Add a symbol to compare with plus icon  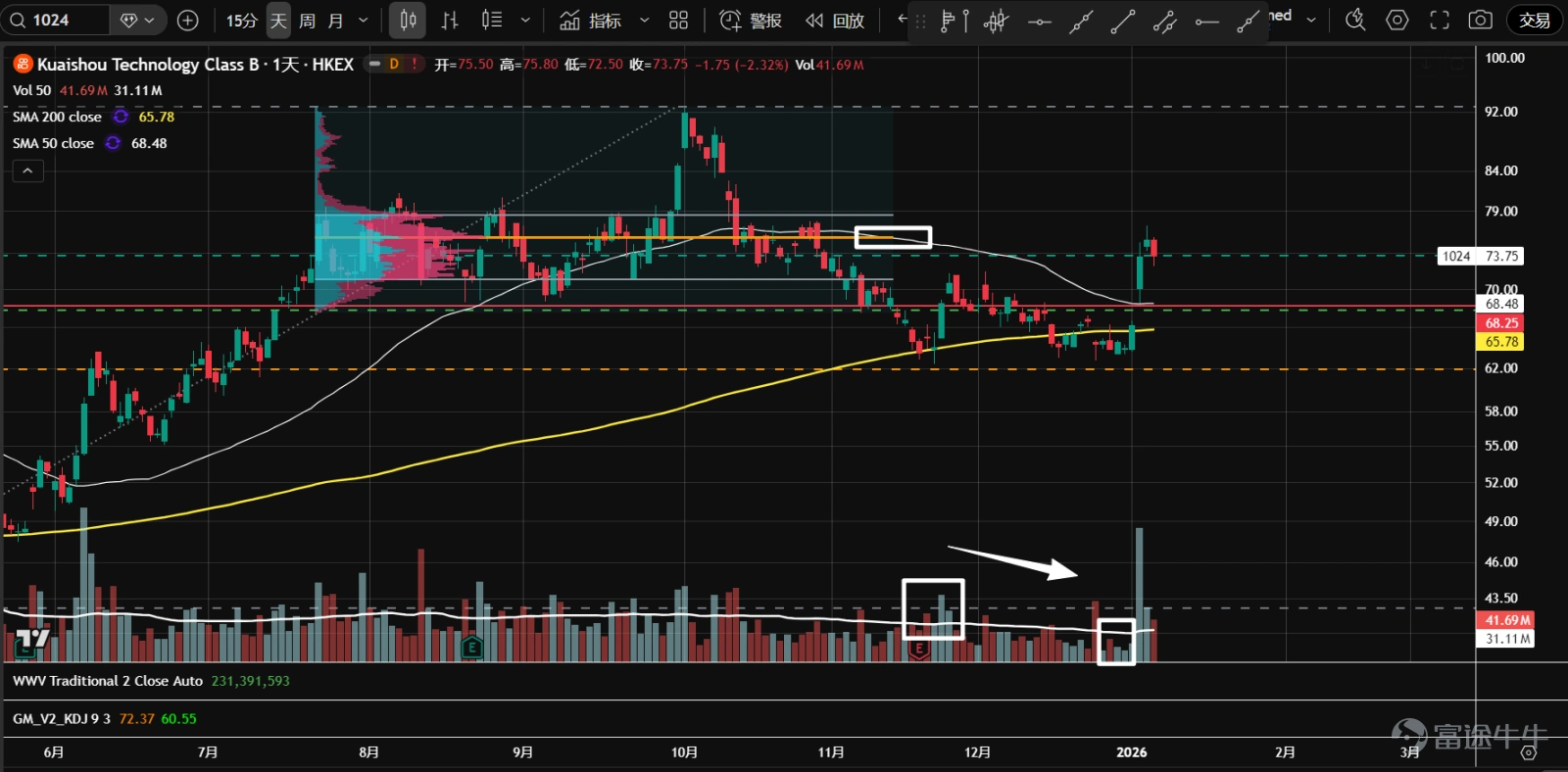[x=188, y=20]
